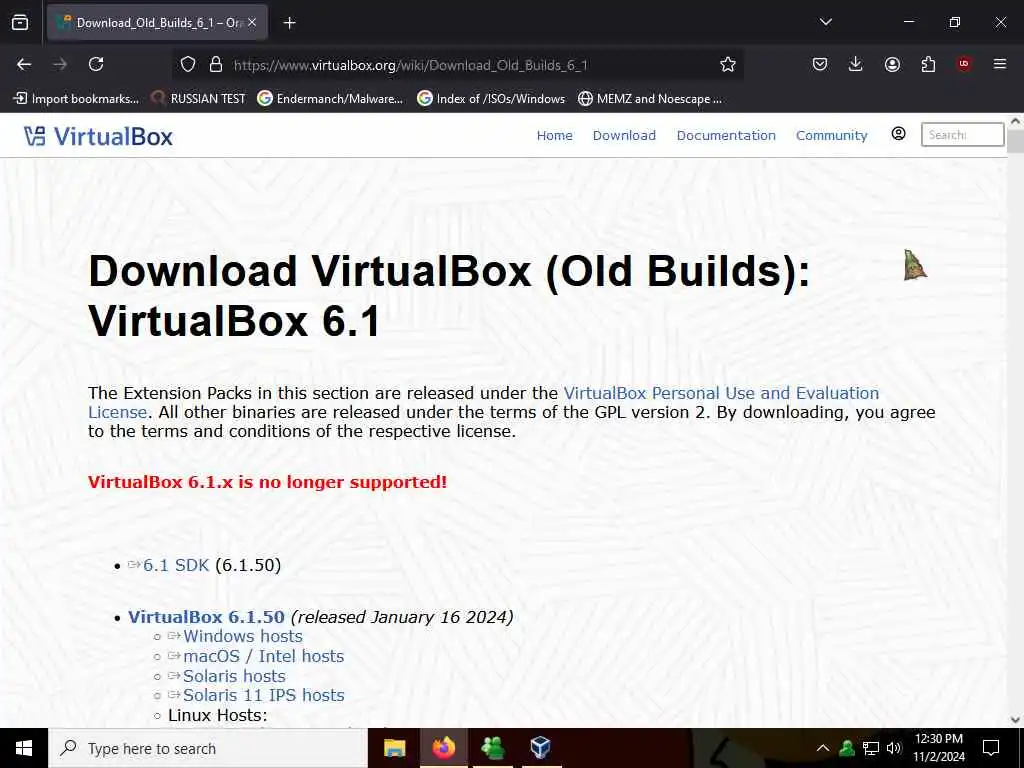Open the Windows Start menu
1024x768 pixels.
24,748
